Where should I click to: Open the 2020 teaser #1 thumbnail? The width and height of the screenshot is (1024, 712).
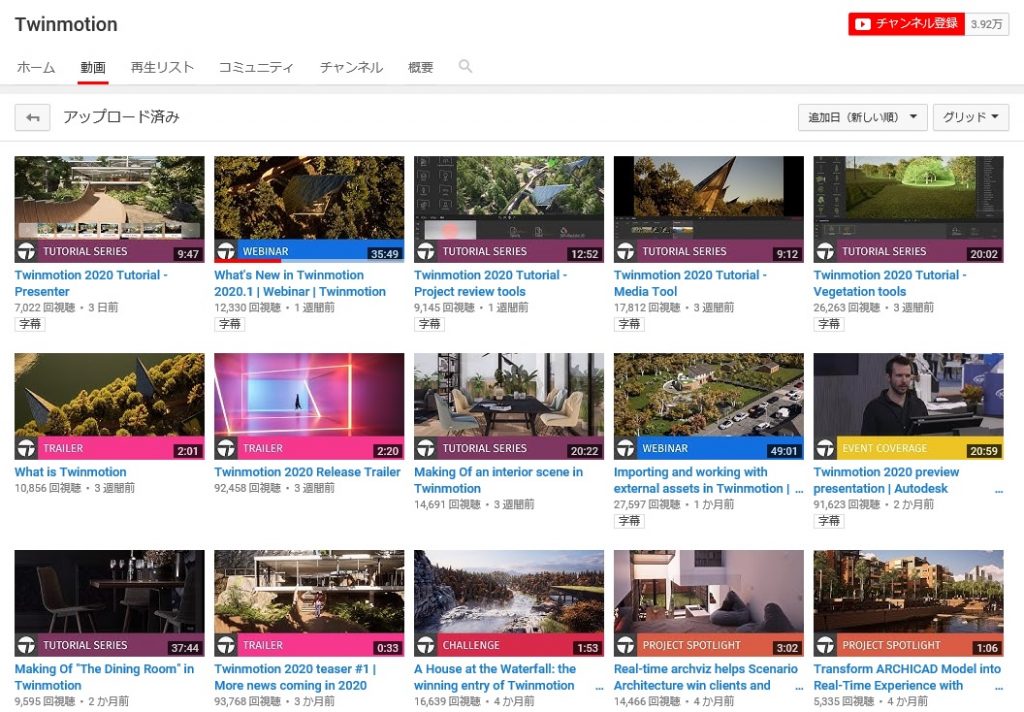coord(309,603)
